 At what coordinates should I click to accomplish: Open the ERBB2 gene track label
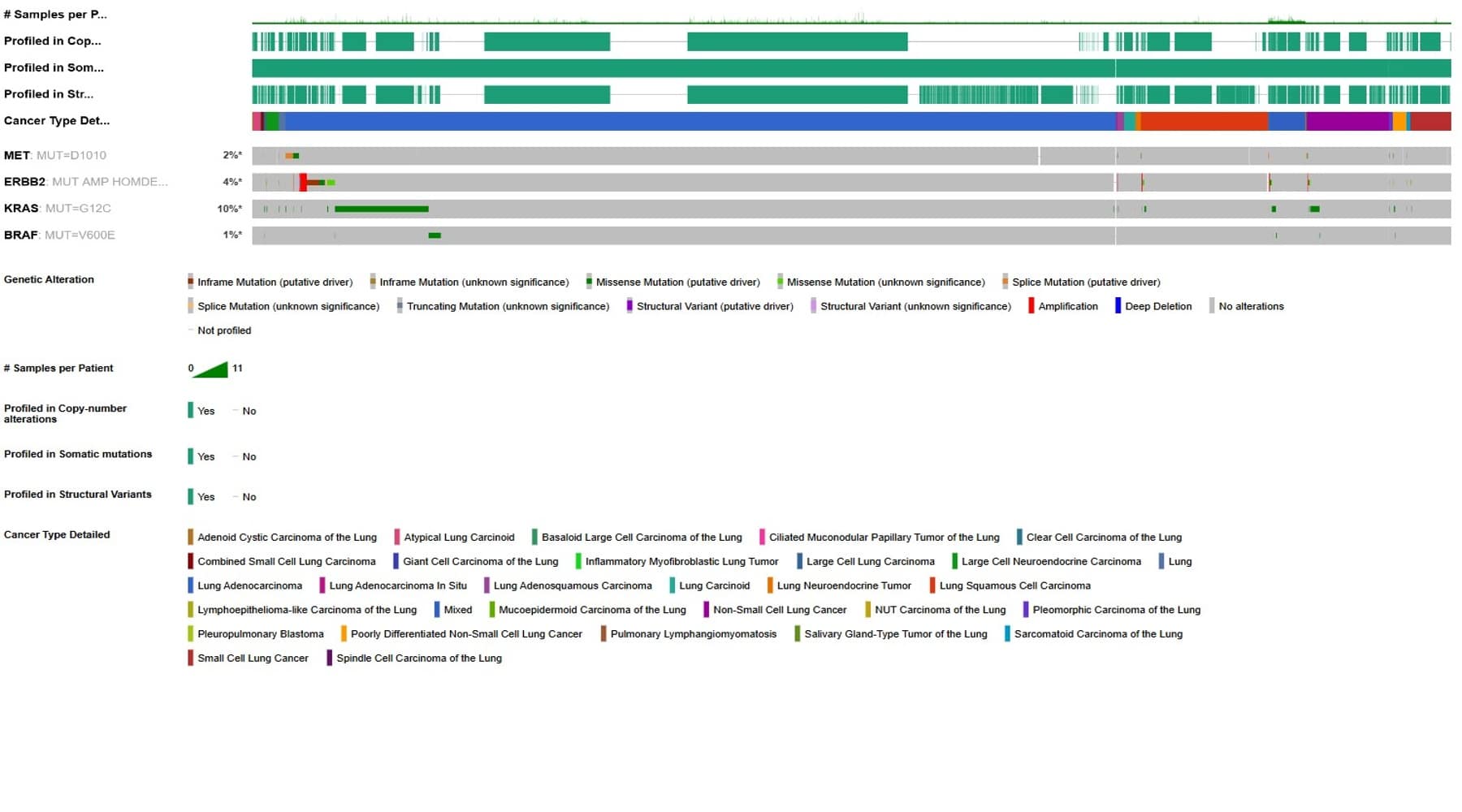(x=24, y=182)
